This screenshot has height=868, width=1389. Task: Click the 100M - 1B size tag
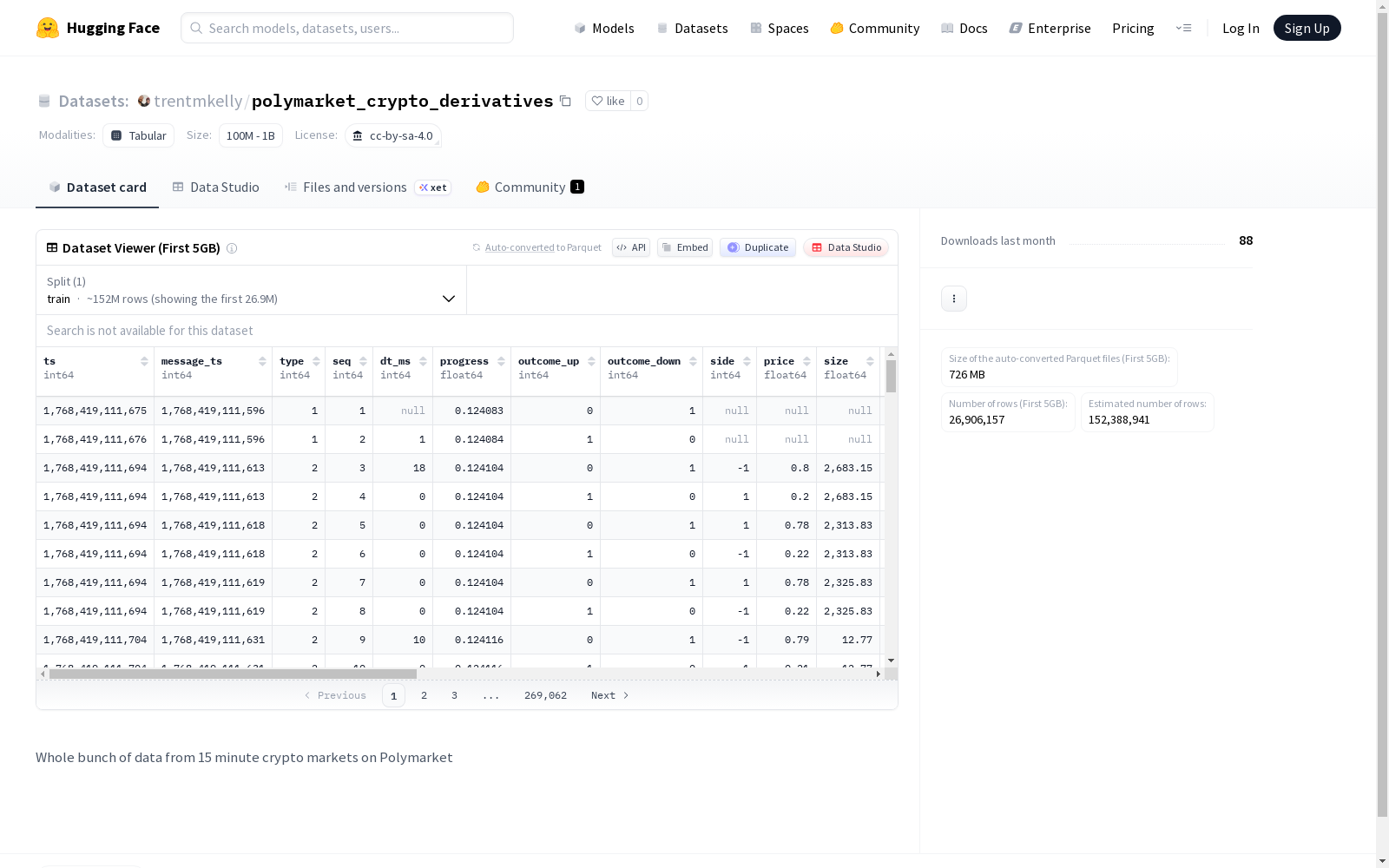point(250,135)
